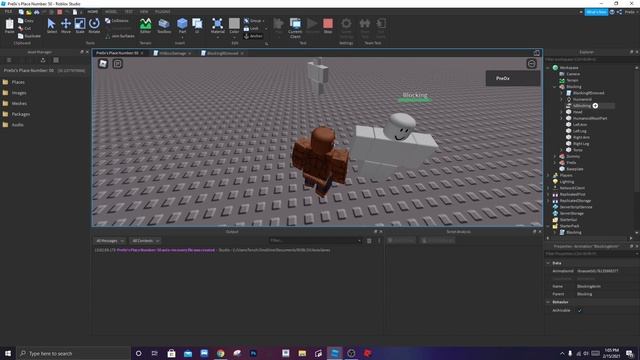Collapse the Blocking model in Explorer

coord(555,87)
